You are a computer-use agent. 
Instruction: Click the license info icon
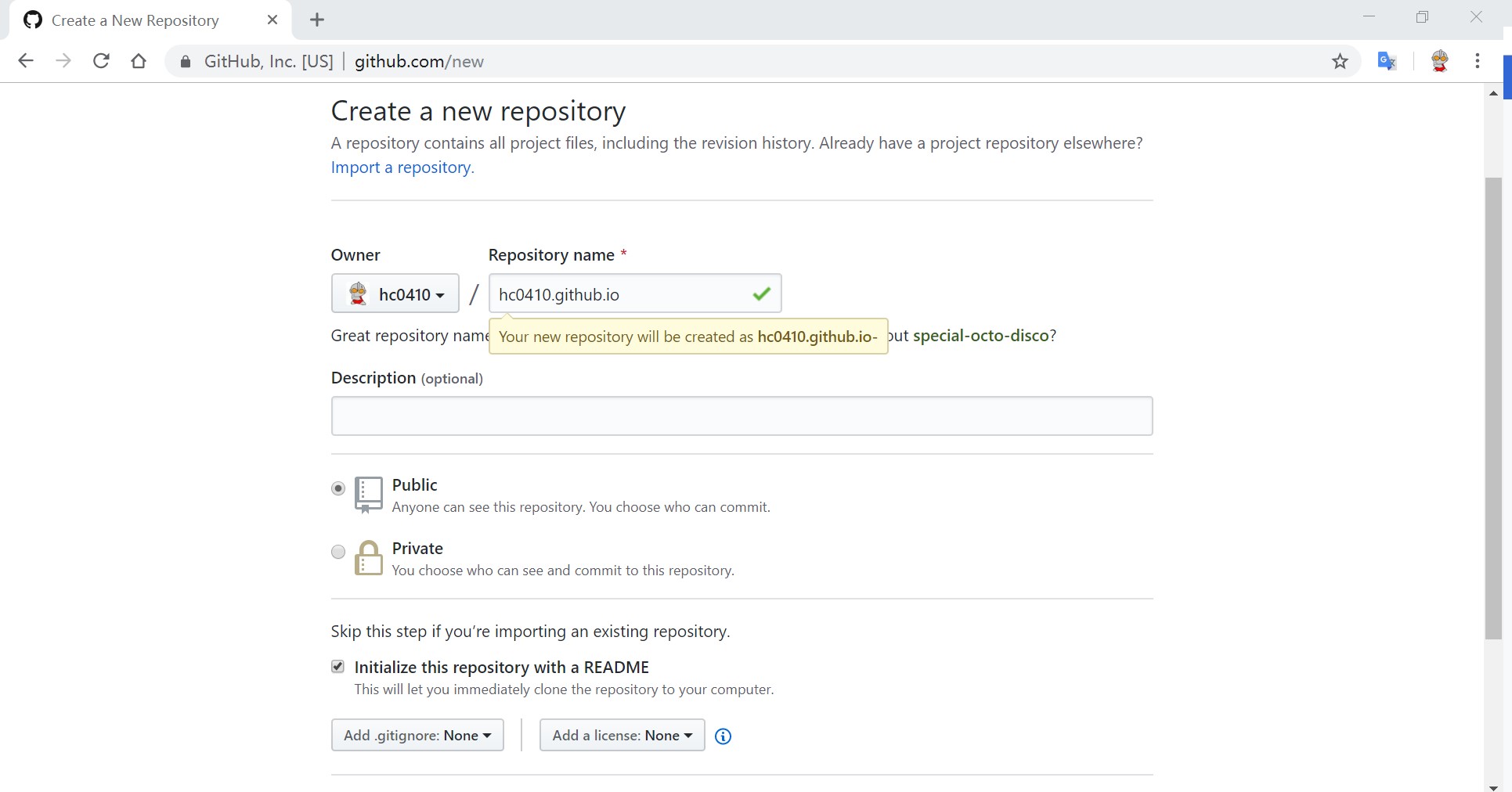pyautogui.click(x=723, y=736)
